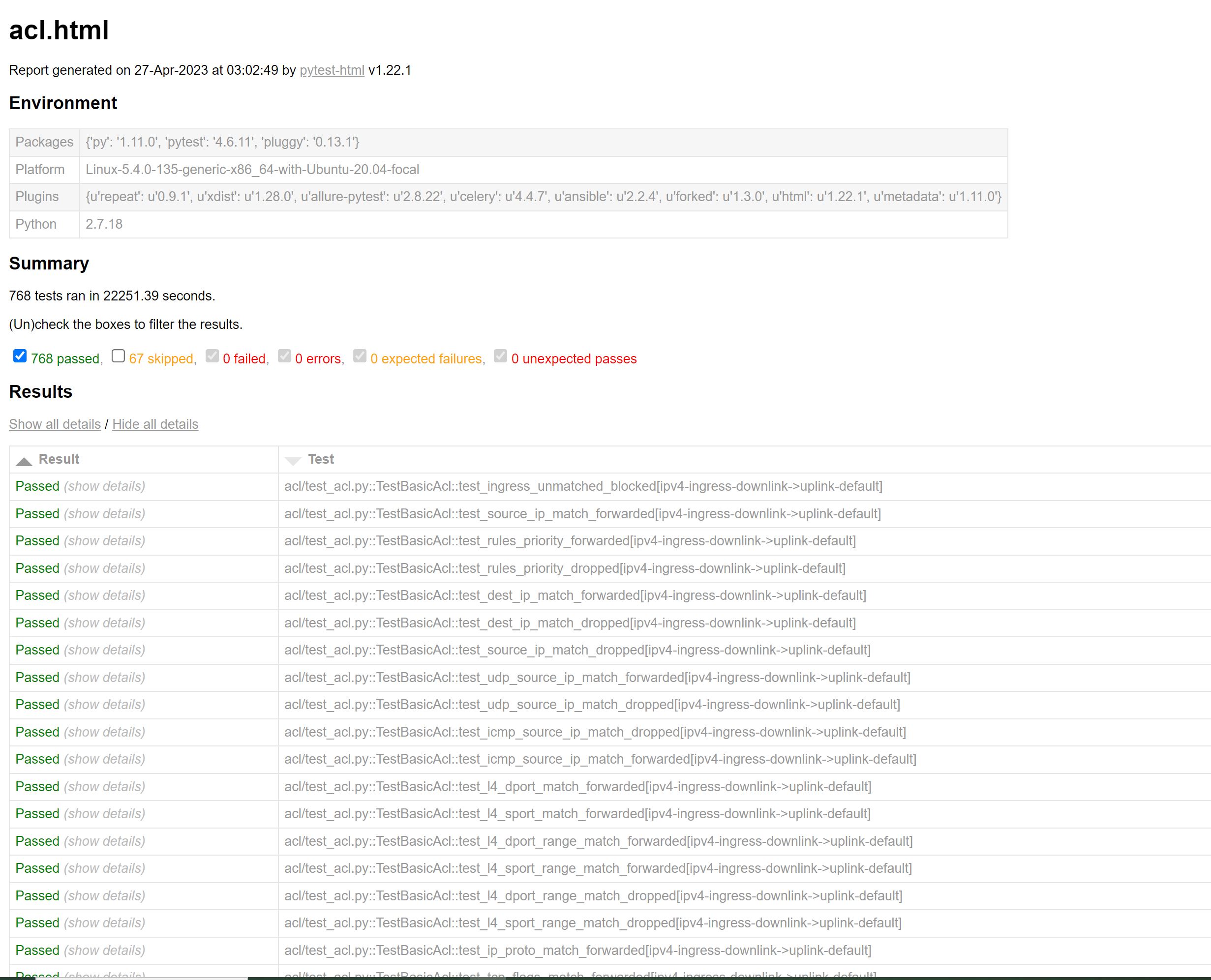Click the Result column ascending sort arrow
Screen dimensions: 1211x980
coord(24,461)
